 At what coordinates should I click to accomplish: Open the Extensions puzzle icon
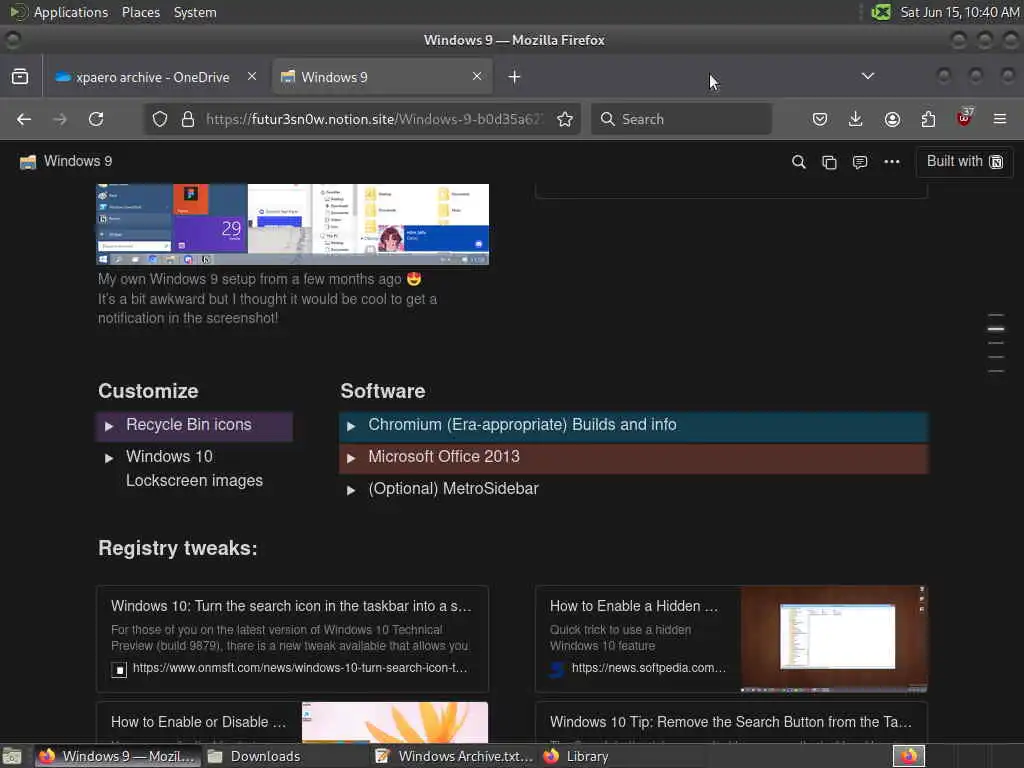click(928, 119)
